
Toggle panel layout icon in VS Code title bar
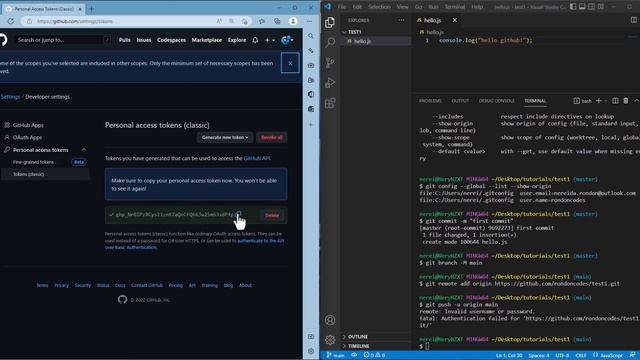pyautogui.click(x=582, y=7)
